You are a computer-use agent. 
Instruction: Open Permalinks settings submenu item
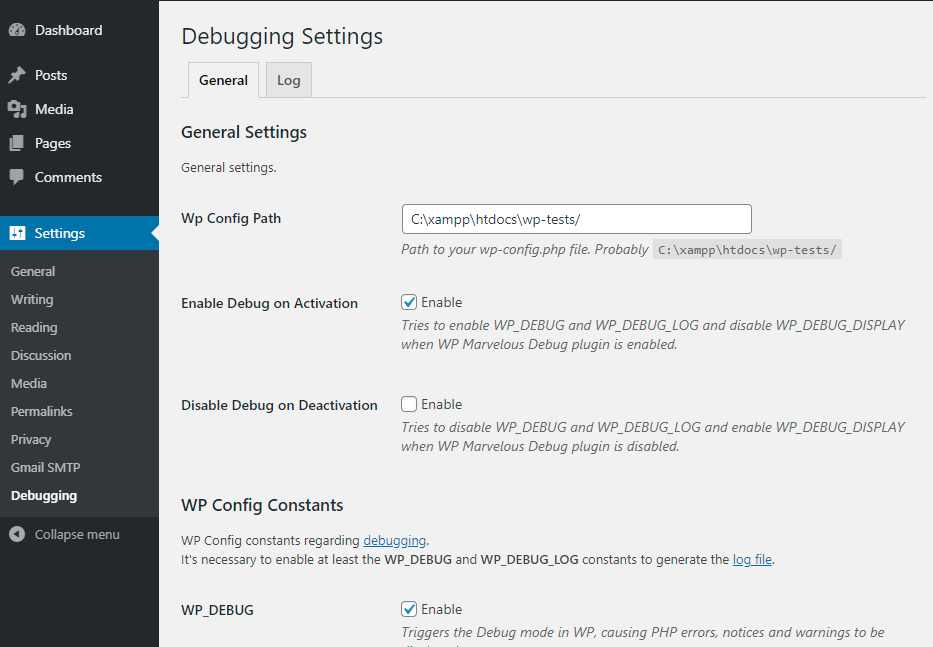click(x=42, y=412)
